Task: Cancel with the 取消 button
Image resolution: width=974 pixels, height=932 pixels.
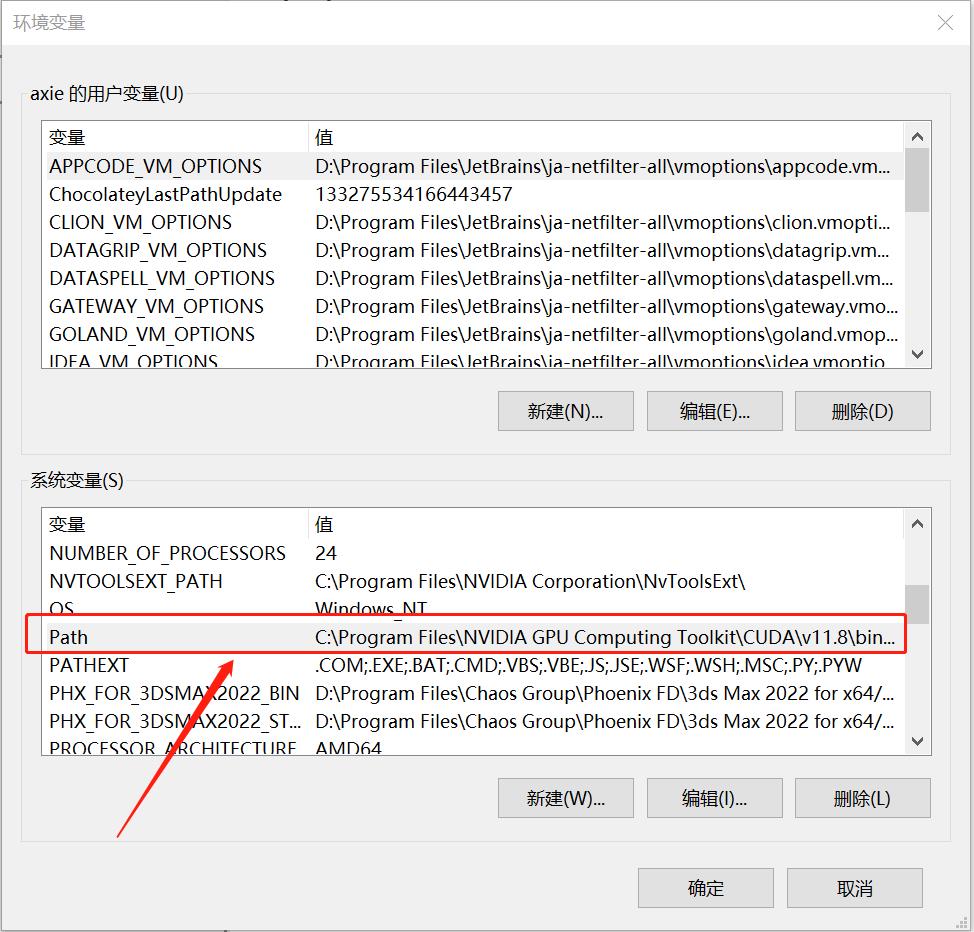Action: 855,888
